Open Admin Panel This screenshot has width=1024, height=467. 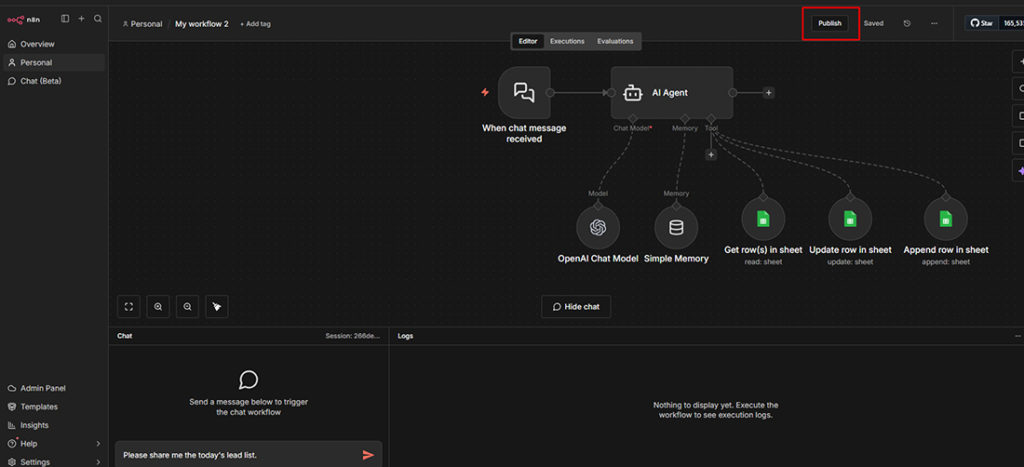pyautogui.click(x=54, y=388)
